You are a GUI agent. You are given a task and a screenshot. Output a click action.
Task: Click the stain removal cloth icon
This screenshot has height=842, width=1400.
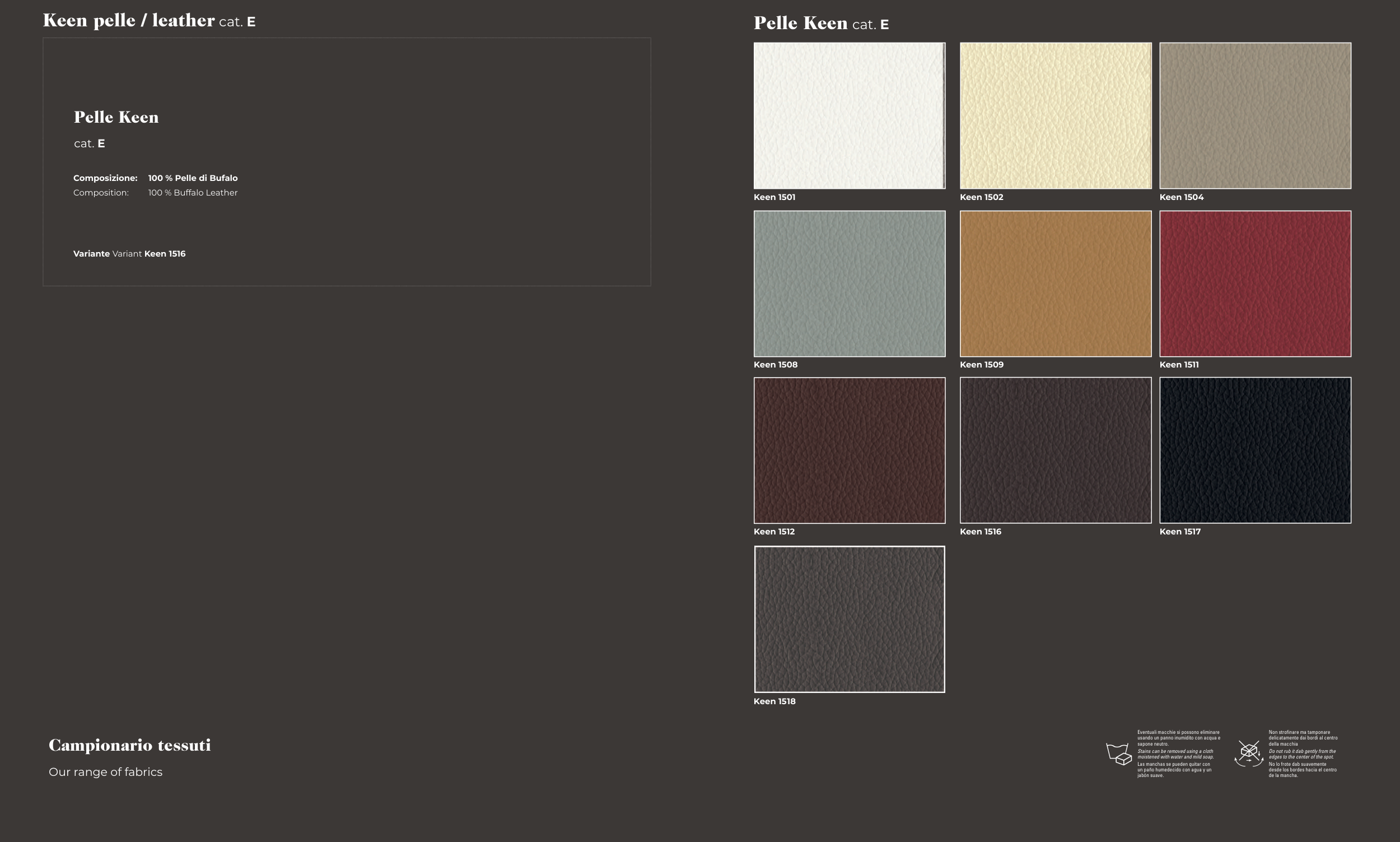tap(1119, 753)
